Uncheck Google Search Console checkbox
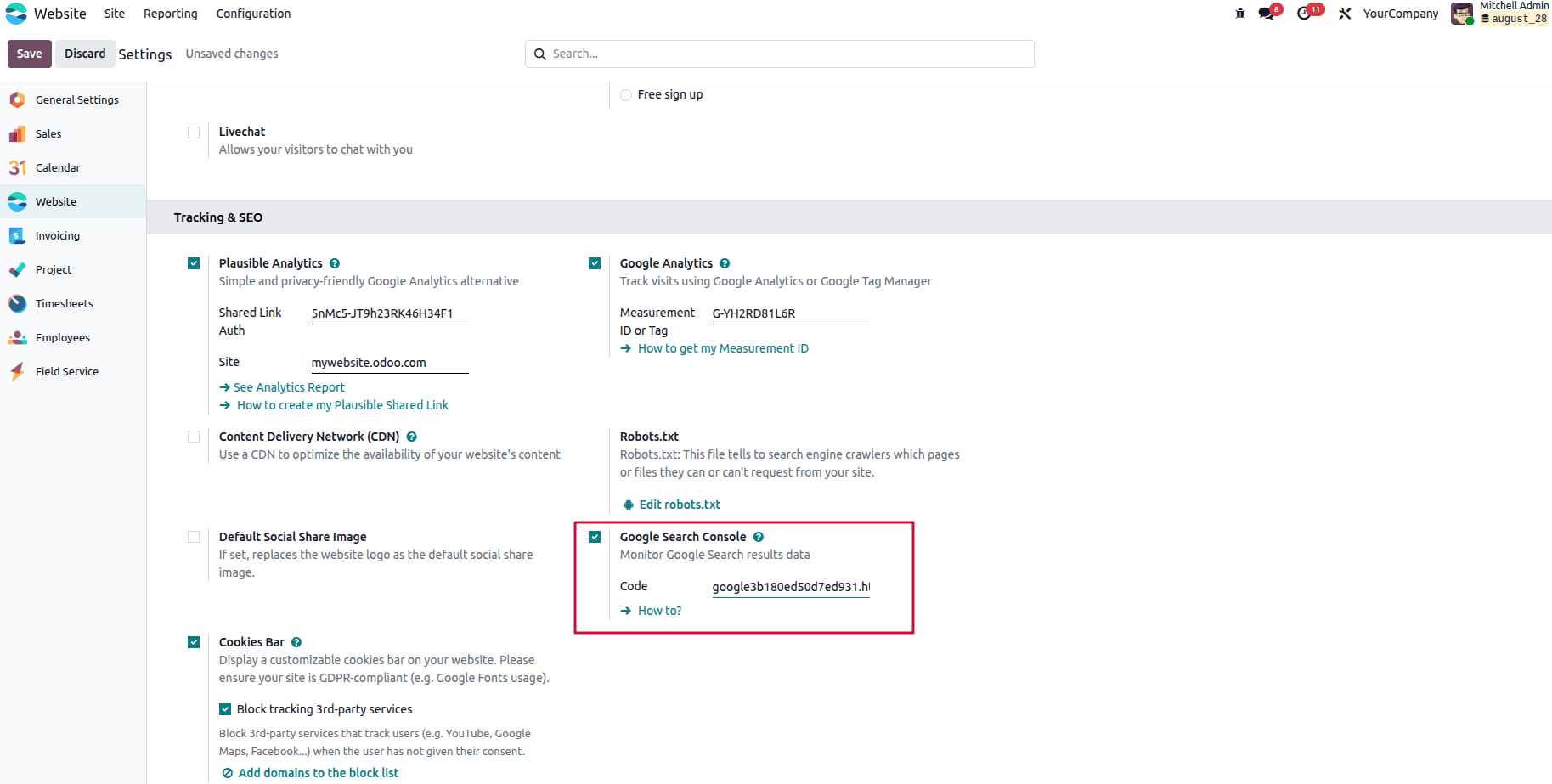1552x784 pixels. pos(595,537)
